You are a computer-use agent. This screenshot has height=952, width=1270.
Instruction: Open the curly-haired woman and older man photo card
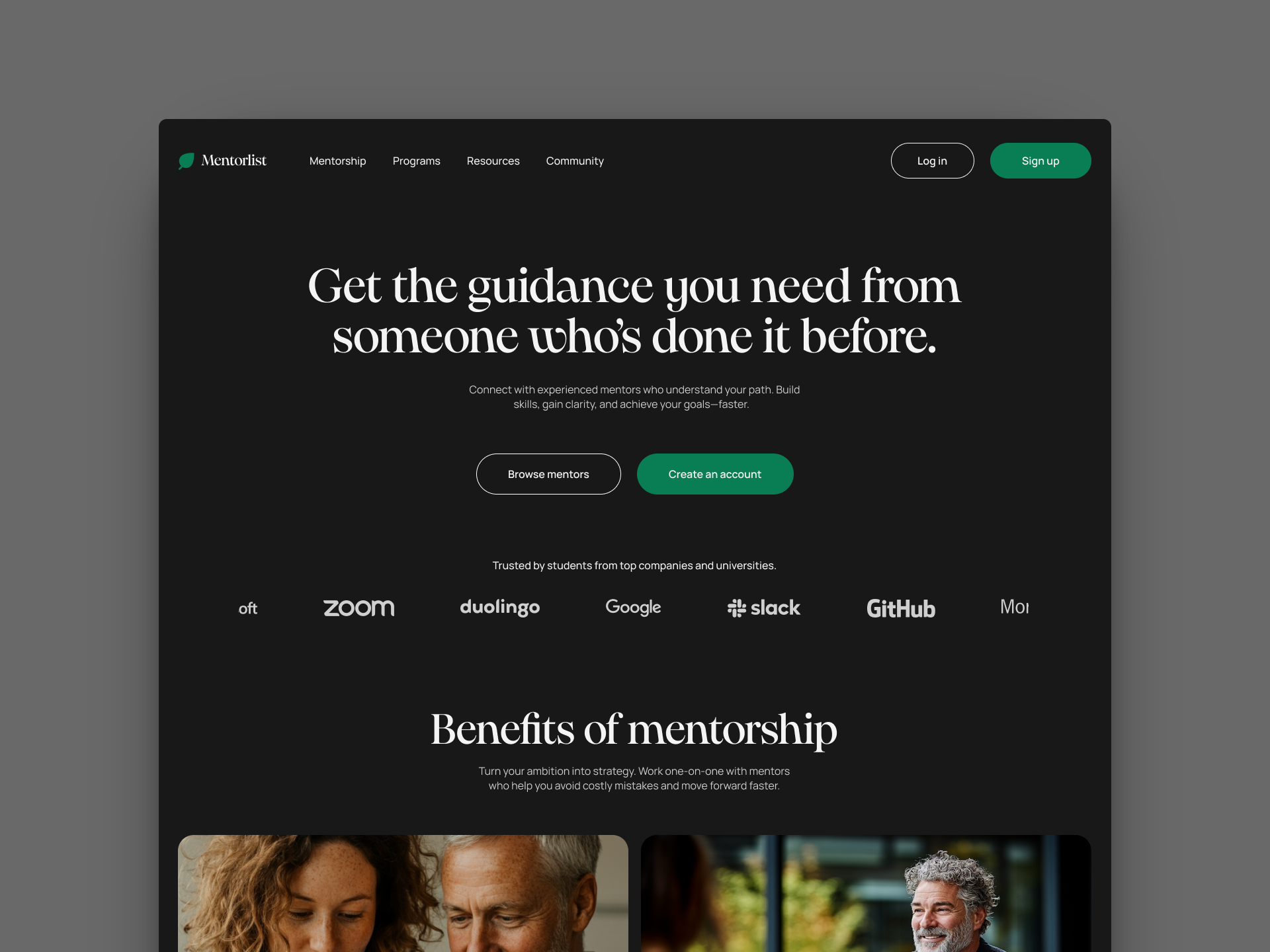403,893
